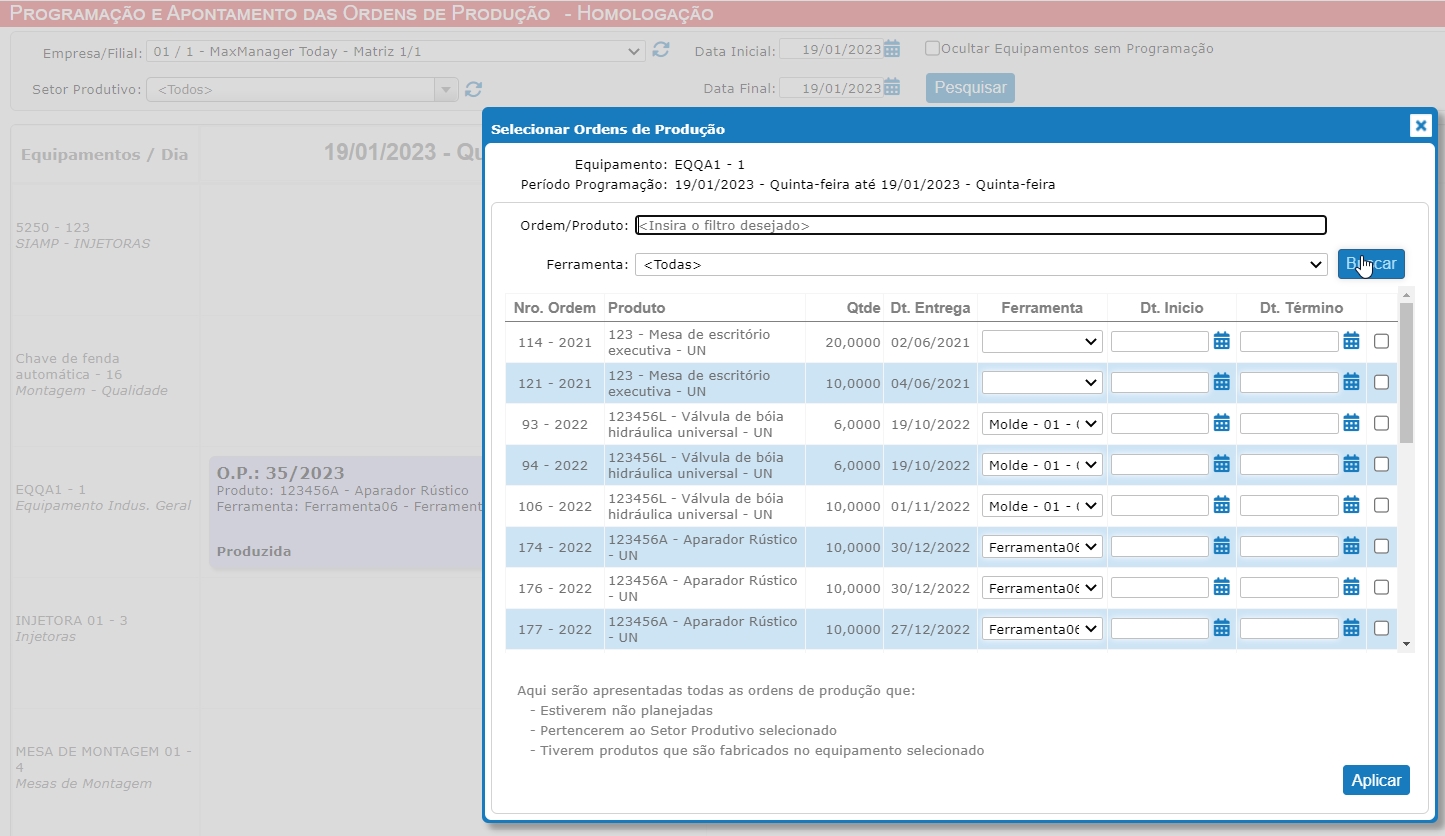The image size is (1445, 836).
Task: Open the Data Final calendar picker
Action: 892,87
